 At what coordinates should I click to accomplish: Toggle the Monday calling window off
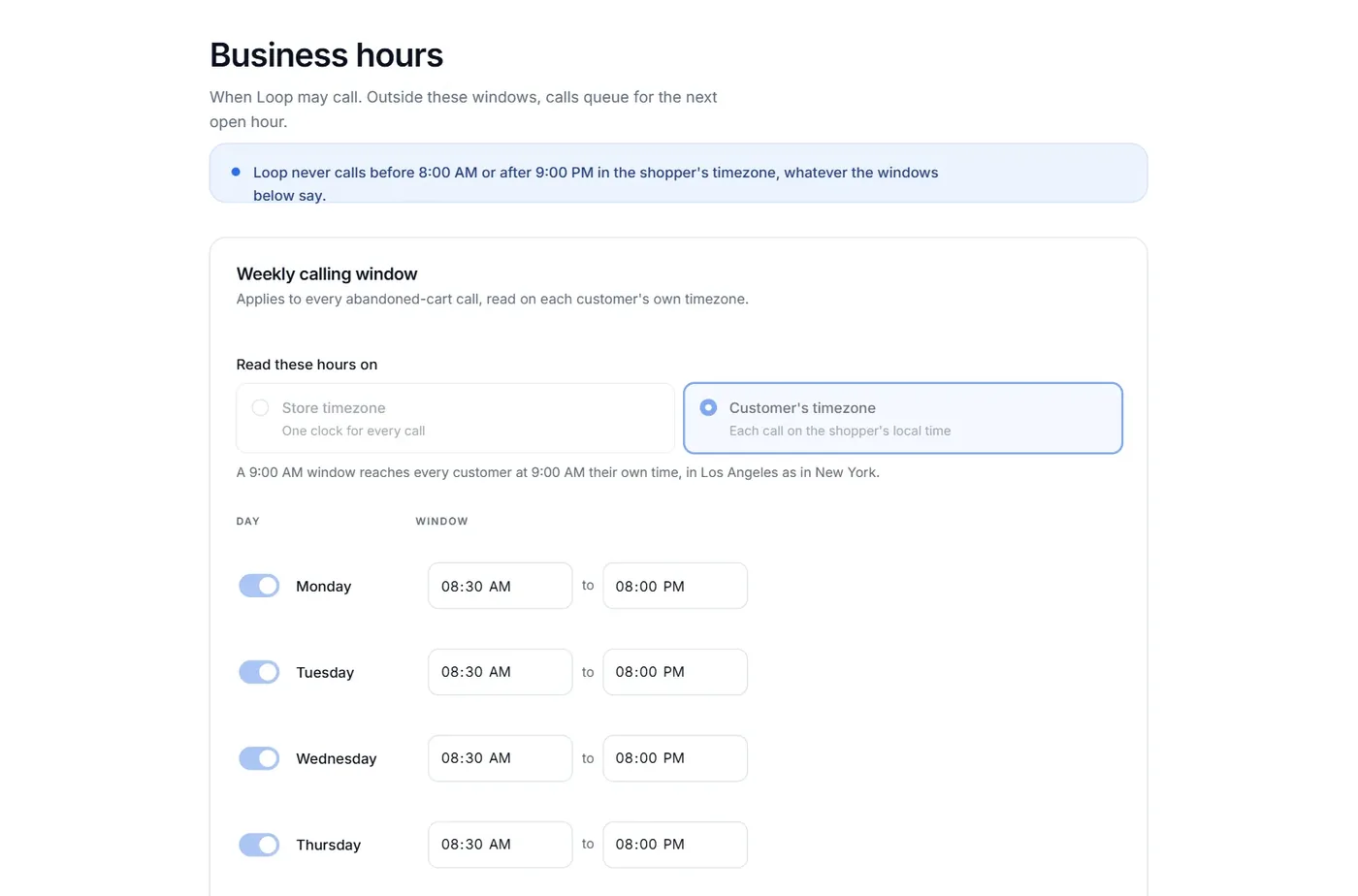[259, 586]
